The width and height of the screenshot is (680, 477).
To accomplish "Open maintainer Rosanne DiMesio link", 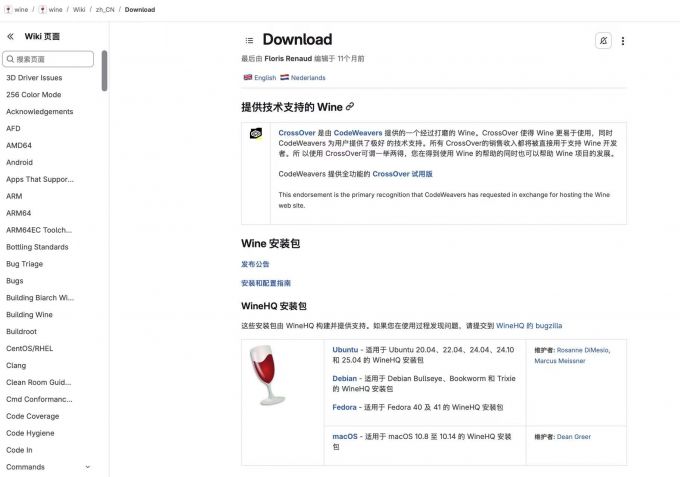I will [x=583, y=350].
